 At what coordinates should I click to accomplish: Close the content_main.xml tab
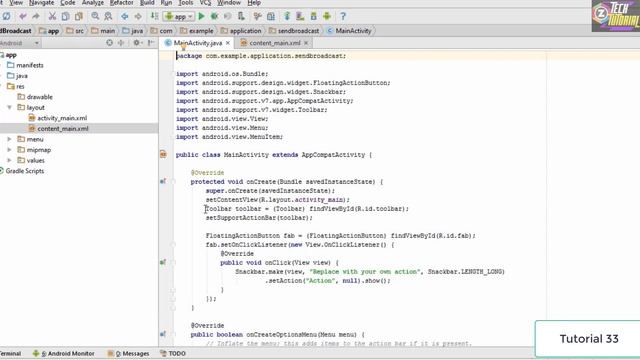tap(306, 43)
